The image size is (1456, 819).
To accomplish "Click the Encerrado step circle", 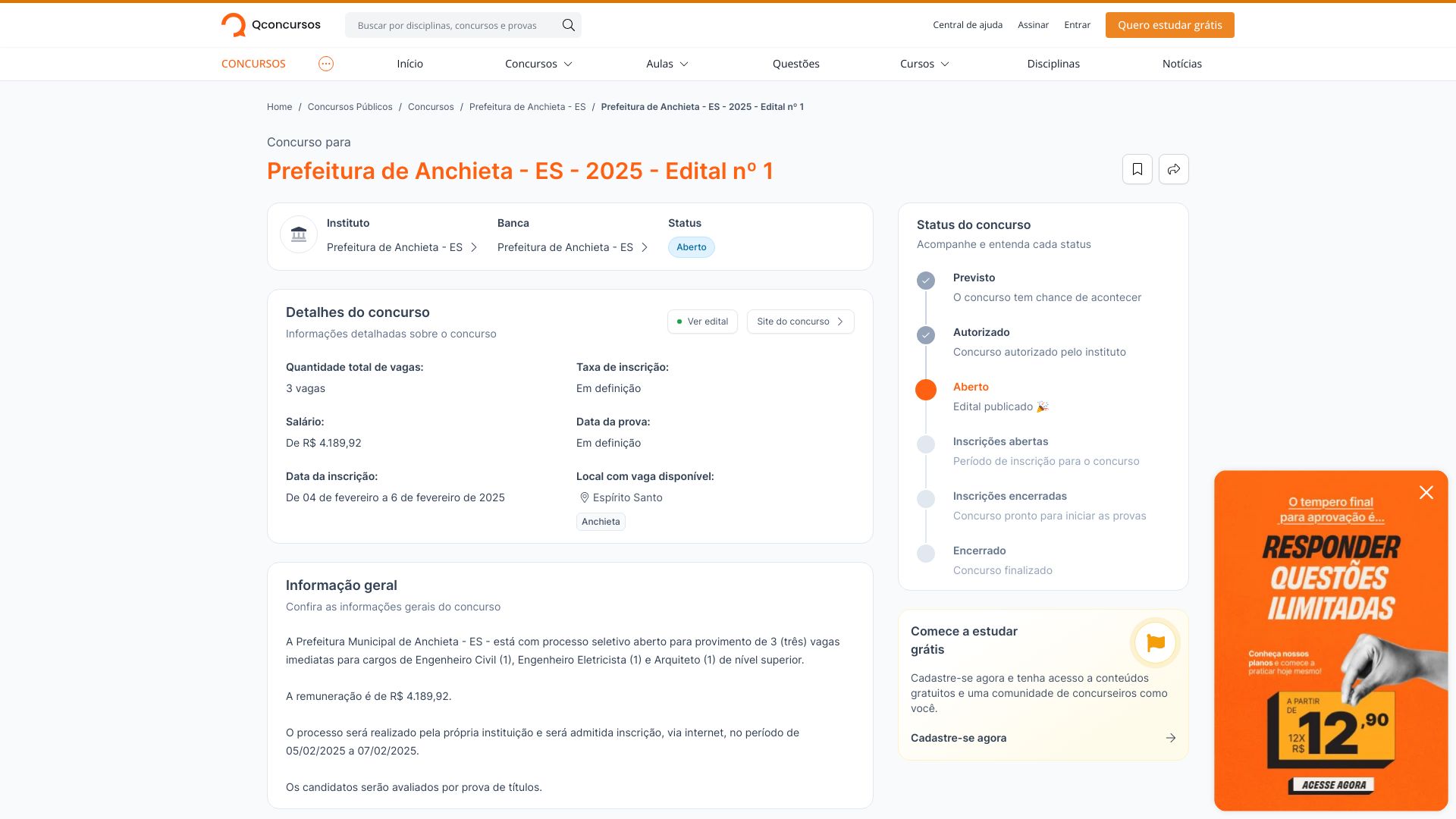I will pos(926,554).
